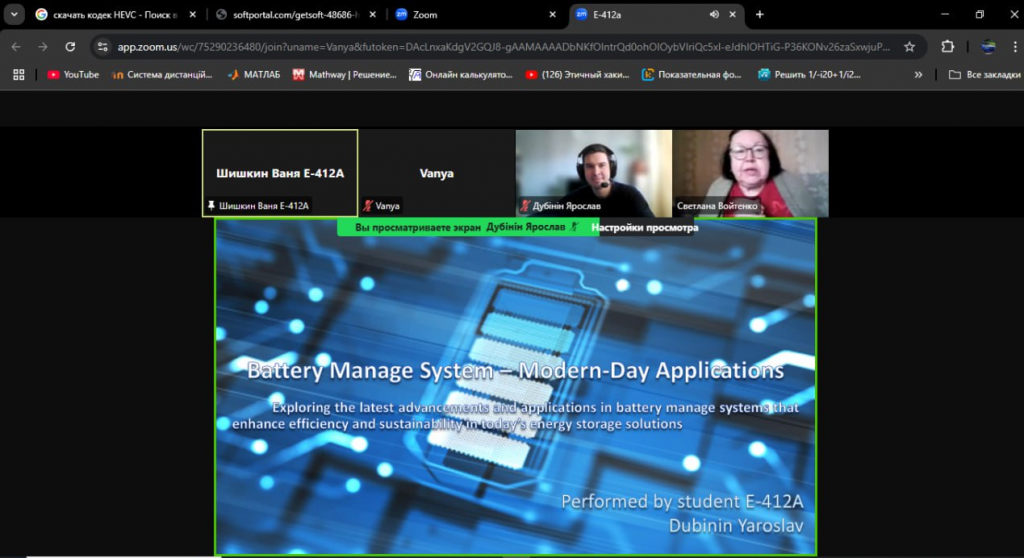Click Светлана Войтенко's video thumbnail
This screenshot has width=1024, height=558.
click(x=750, y=173)
